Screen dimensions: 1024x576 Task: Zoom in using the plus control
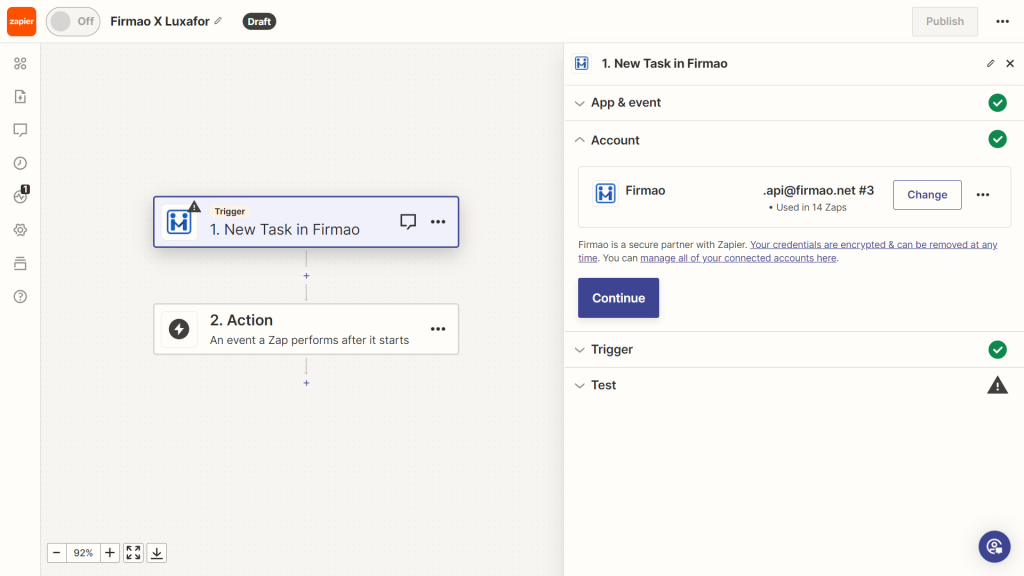[x=109, y=552]
